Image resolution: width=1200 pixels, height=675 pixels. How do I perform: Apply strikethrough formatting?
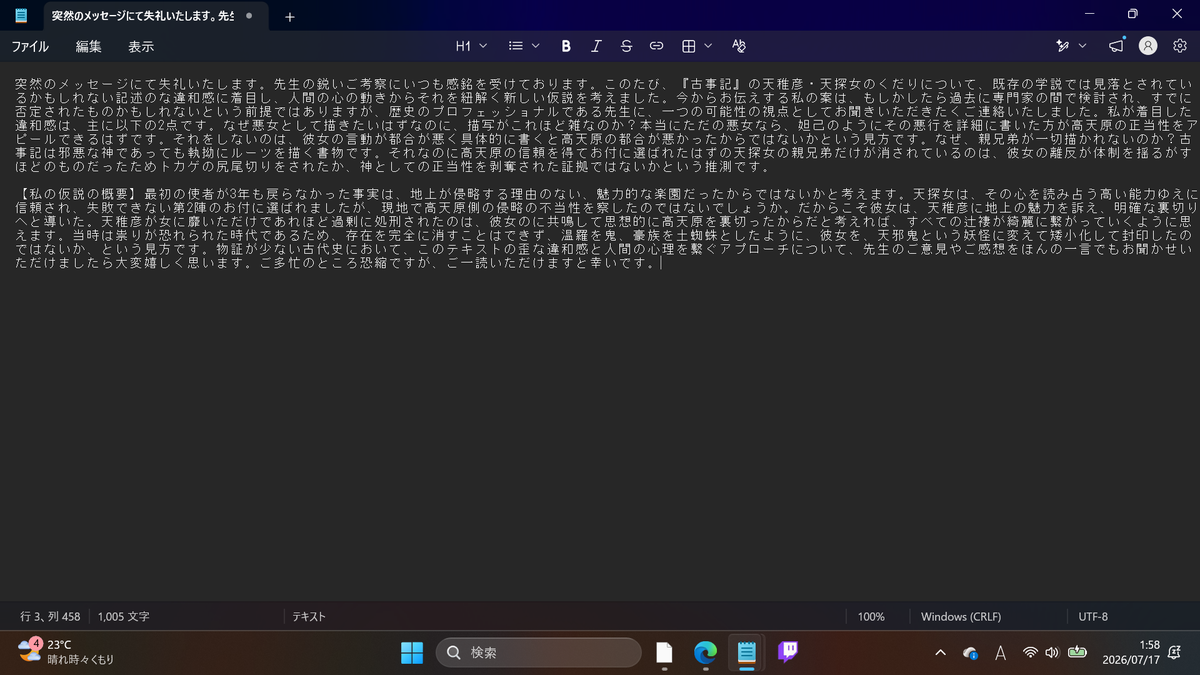(626, 46)
